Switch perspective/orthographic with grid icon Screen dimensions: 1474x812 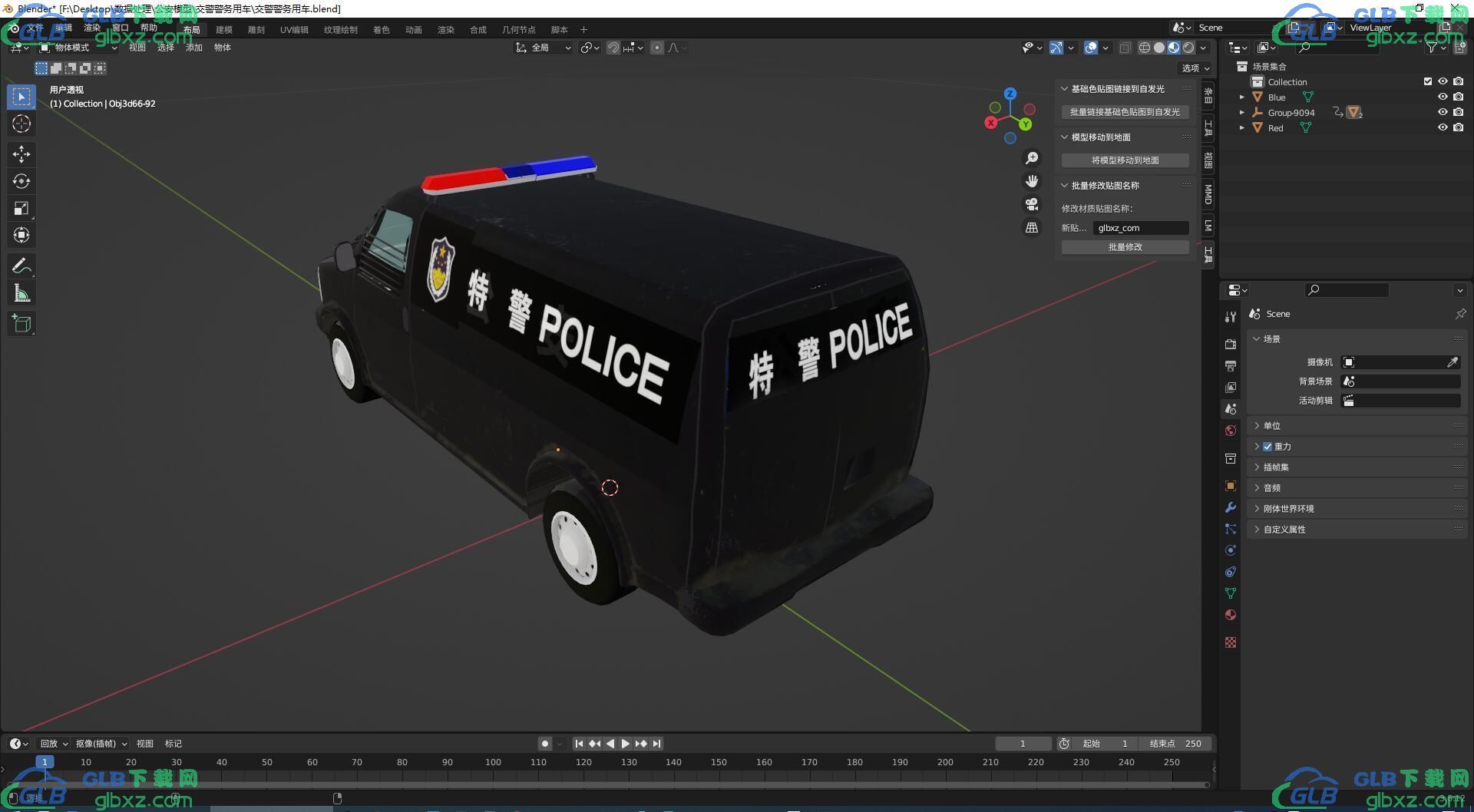pos(1032,227)
